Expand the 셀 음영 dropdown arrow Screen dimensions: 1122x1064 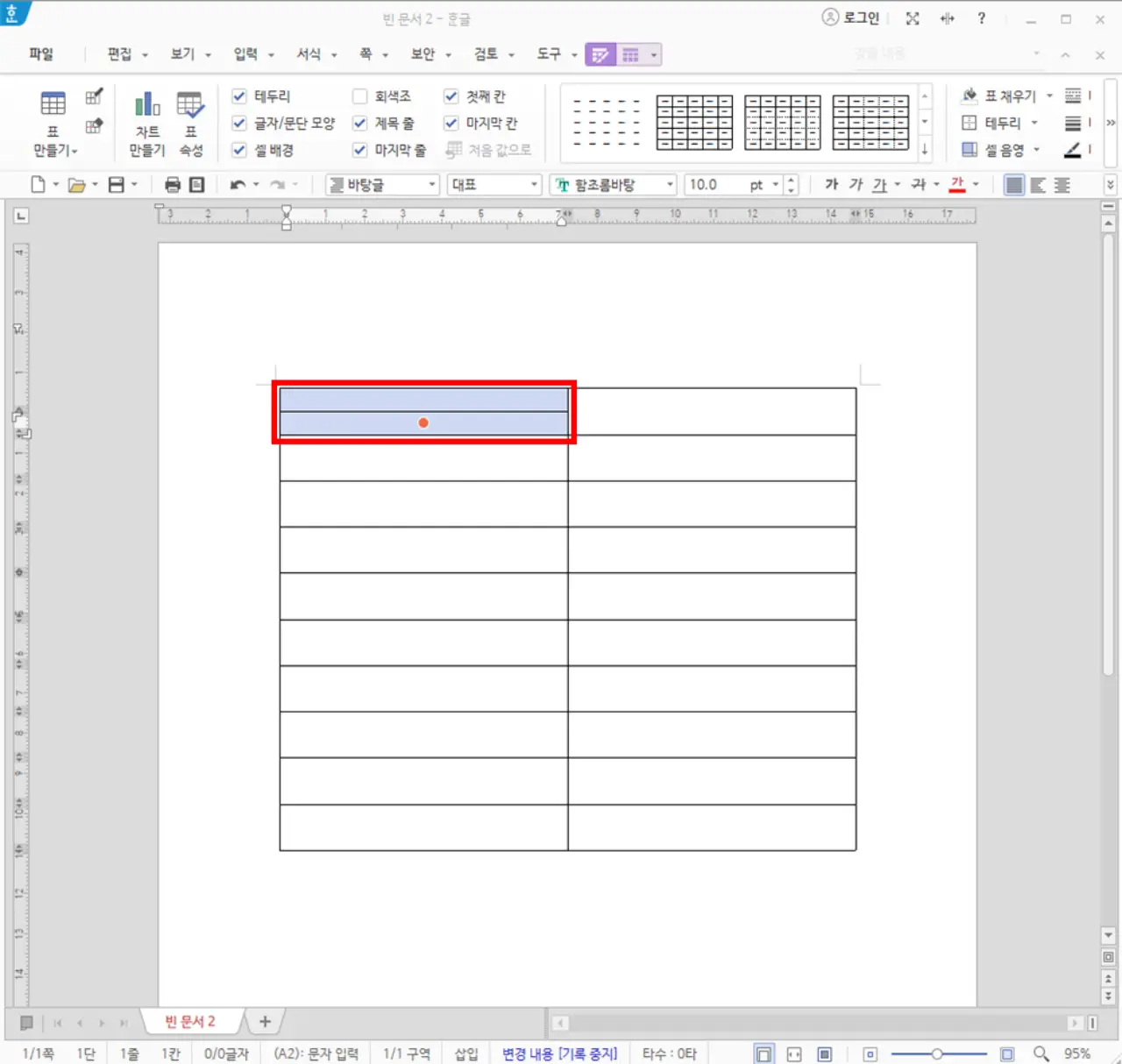point(1036,150)
